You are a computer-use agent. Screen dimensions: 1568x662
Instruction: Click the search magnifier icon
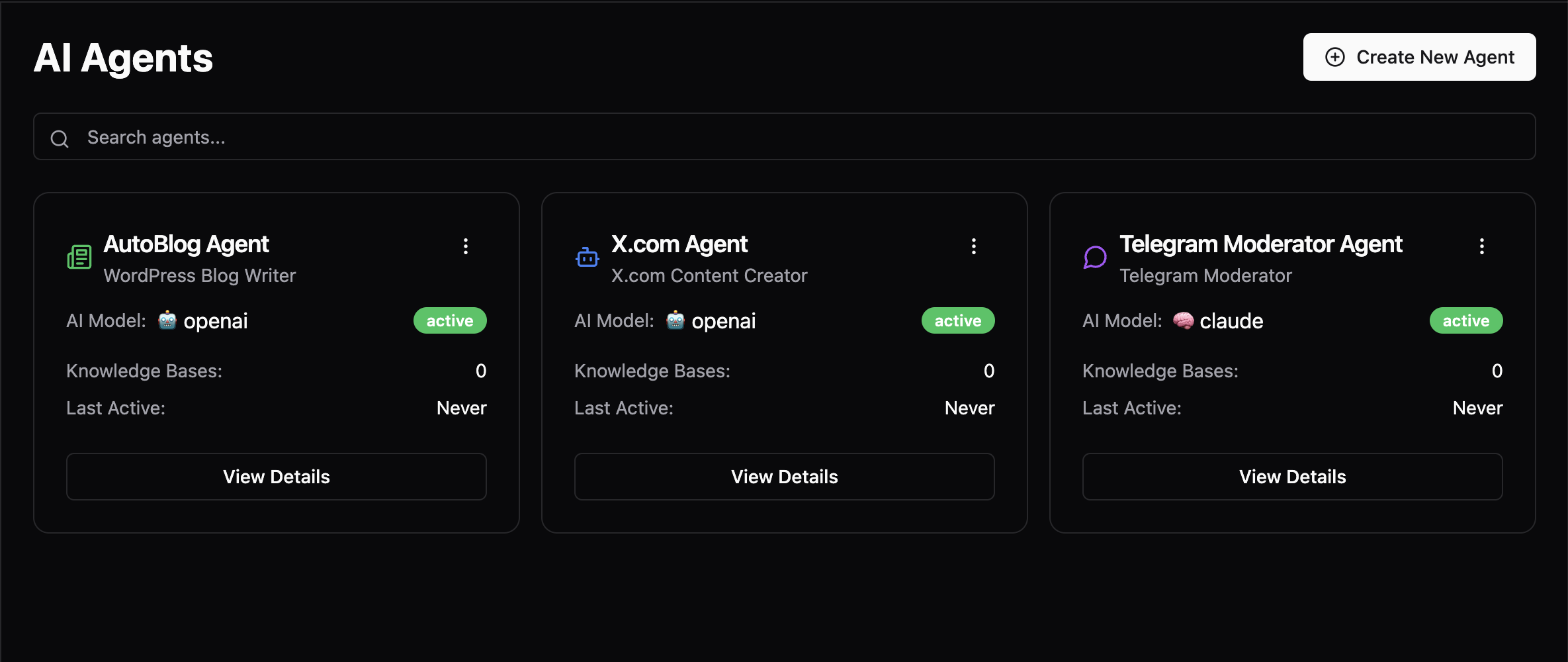(x=60, y=138)
